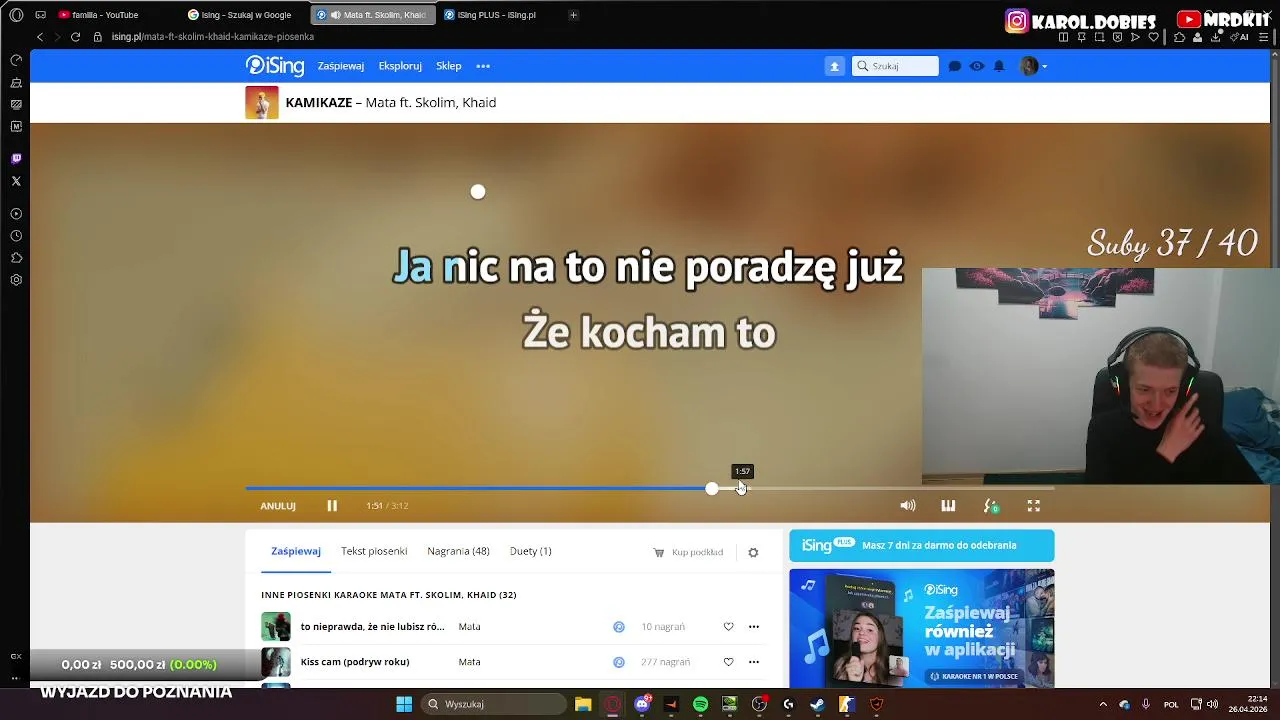Open history clock icon in Opera sidebar
This screenshot has width=1280, height=720.
tap(16, 236)
